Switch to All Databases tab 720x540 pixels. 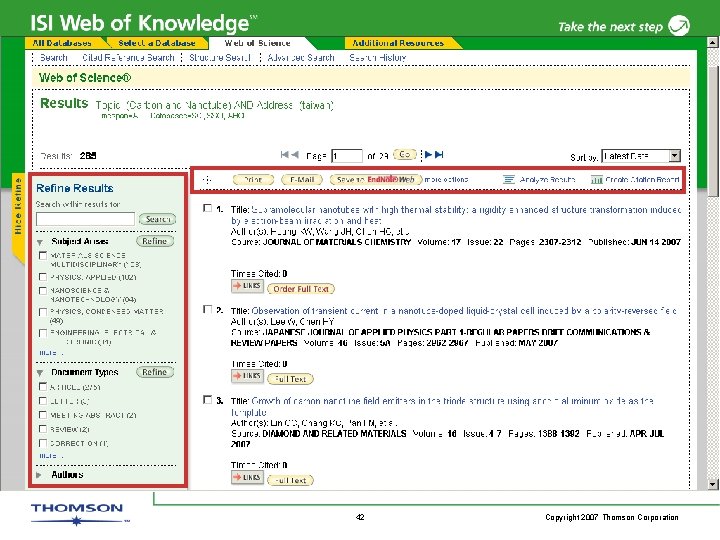[x=62, y=43]
